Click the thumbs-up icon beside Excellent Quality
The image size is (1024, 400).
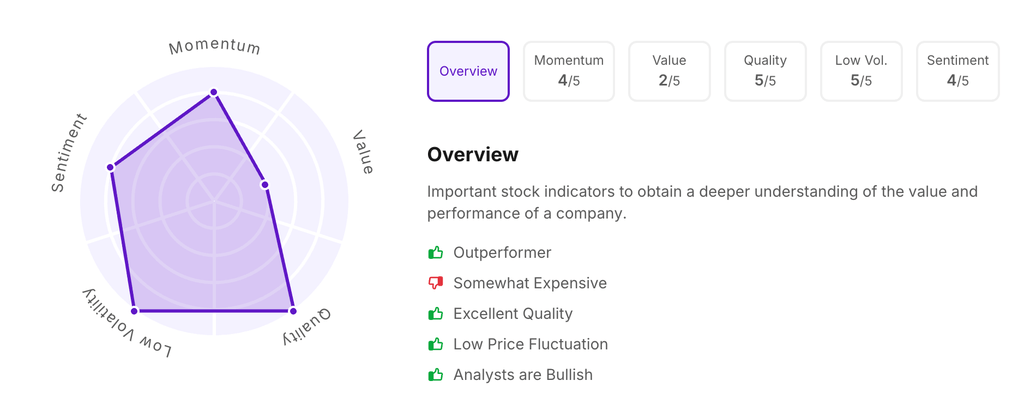[x=435, y=314]
